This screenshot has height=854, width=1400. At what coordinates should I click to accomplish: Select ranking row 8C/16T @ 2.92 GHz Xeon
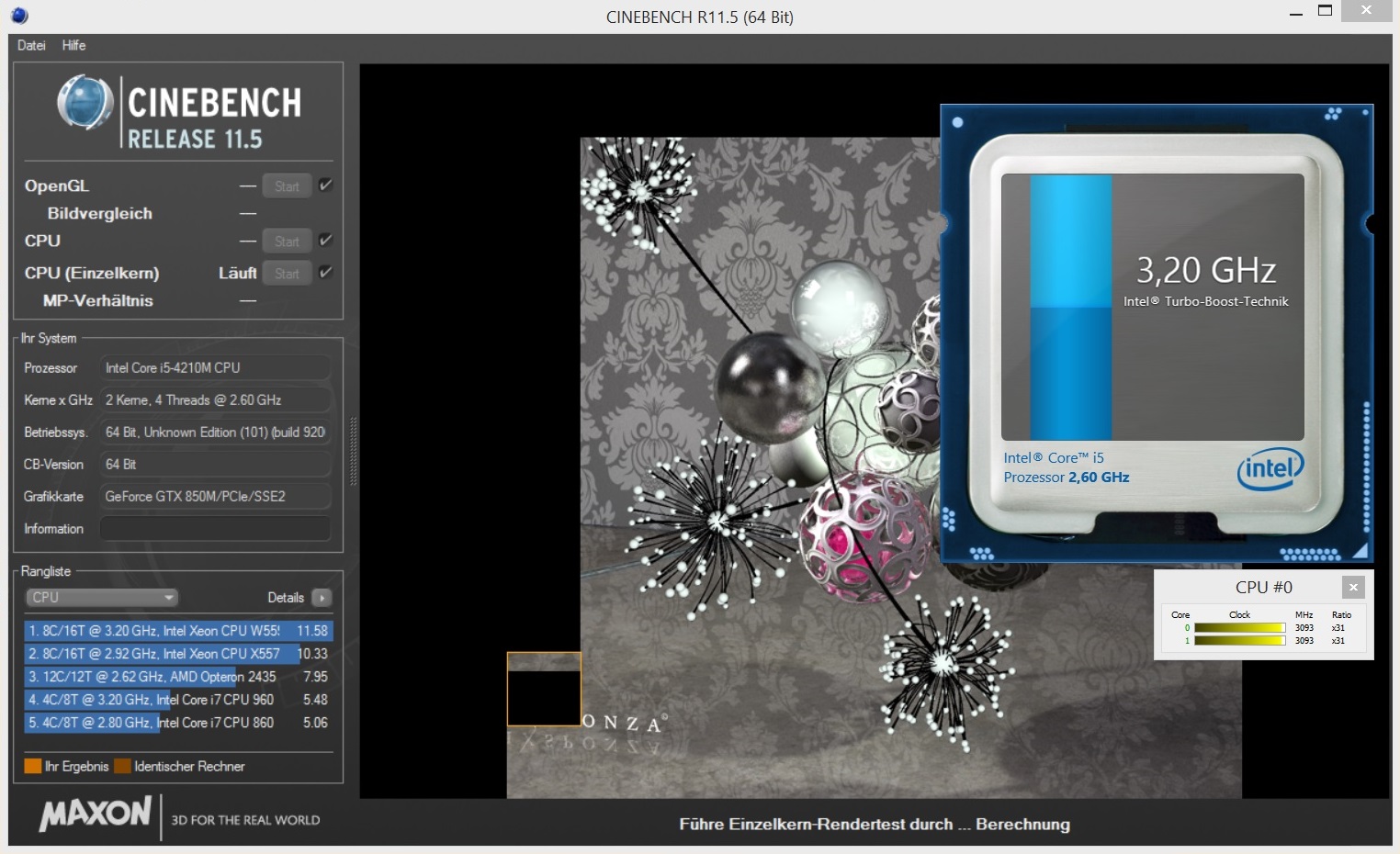[178, 654]
